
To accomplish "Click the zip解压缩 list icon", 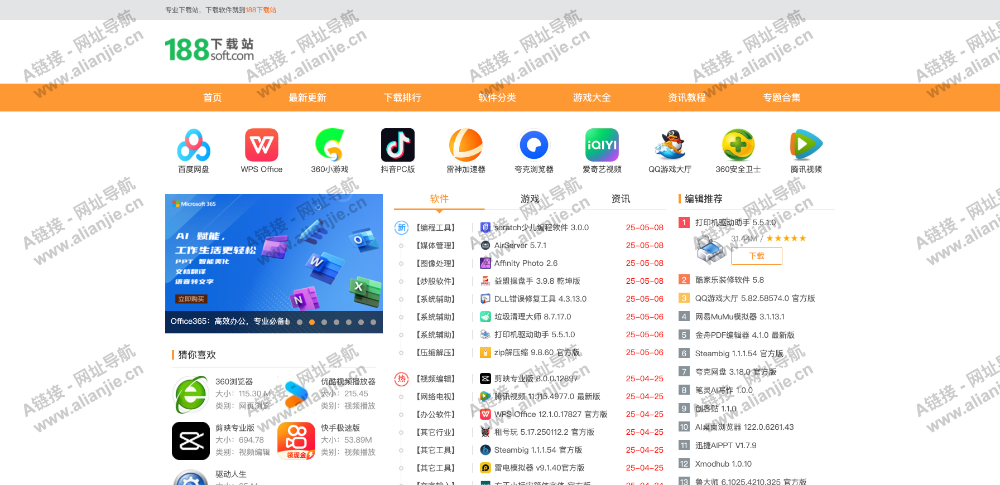I will [x=485, y=352].
